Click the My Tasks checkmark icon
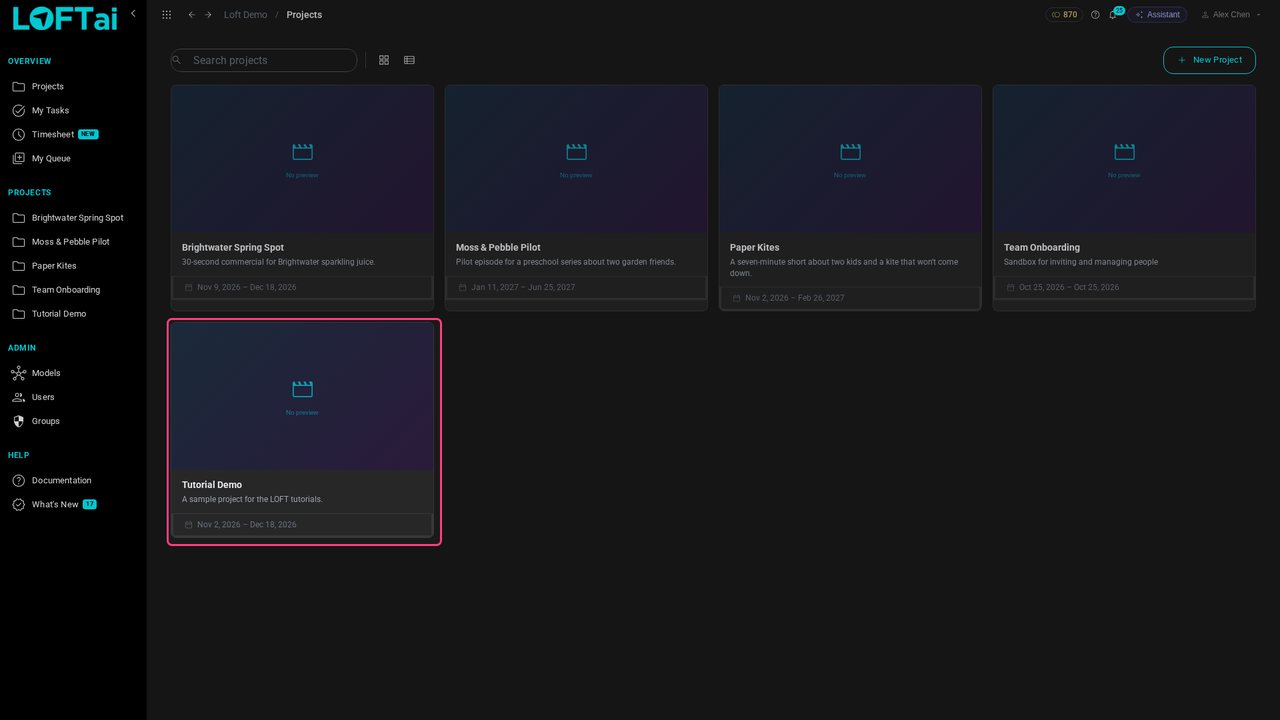Screen dimensions: 1280x720 click(x=18, y=111)
